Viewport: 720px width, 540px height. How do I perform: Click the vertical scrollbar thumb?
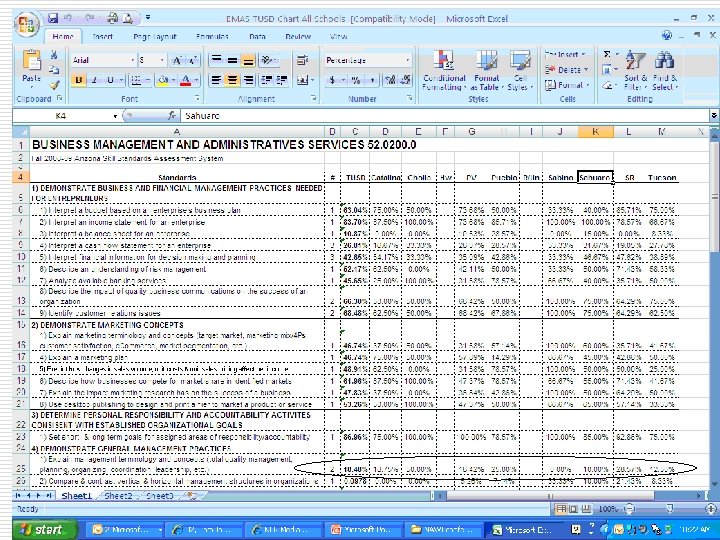tap(714, 197)
